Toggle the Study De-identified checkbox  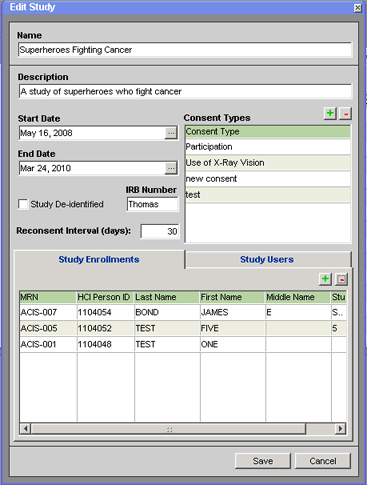pyautogui.click(x=23, y=204)
